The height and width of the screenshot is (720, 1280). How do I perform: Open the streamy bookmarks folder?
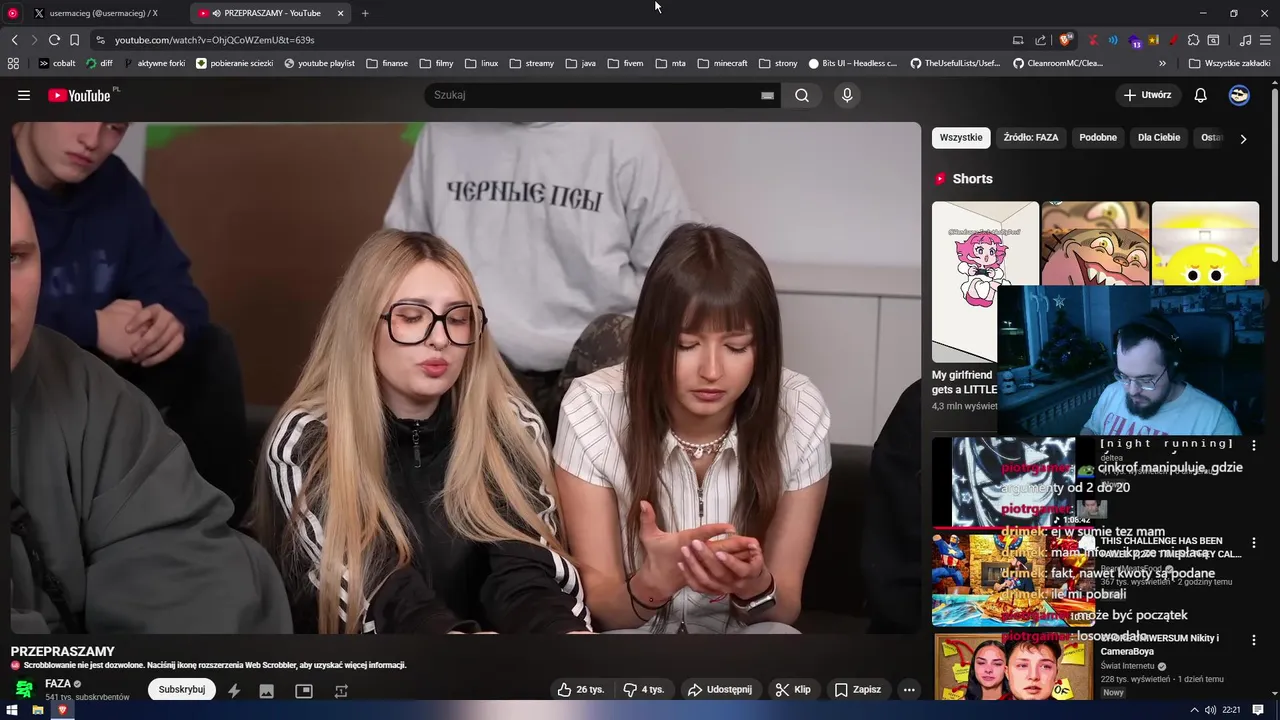coord(531,63)
